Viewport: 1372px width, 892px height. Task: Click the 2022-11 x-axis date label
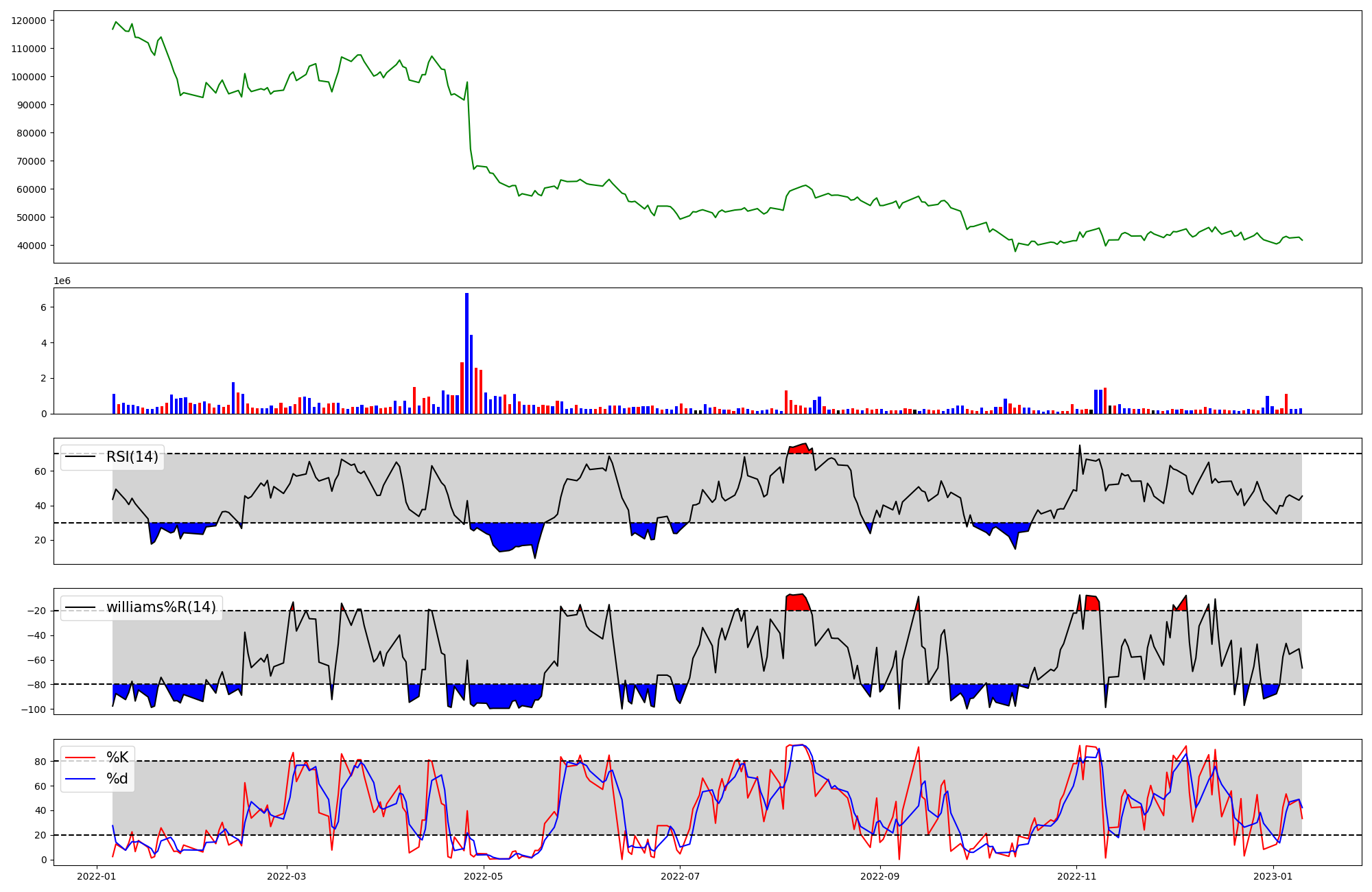[x=1076, y=876]
